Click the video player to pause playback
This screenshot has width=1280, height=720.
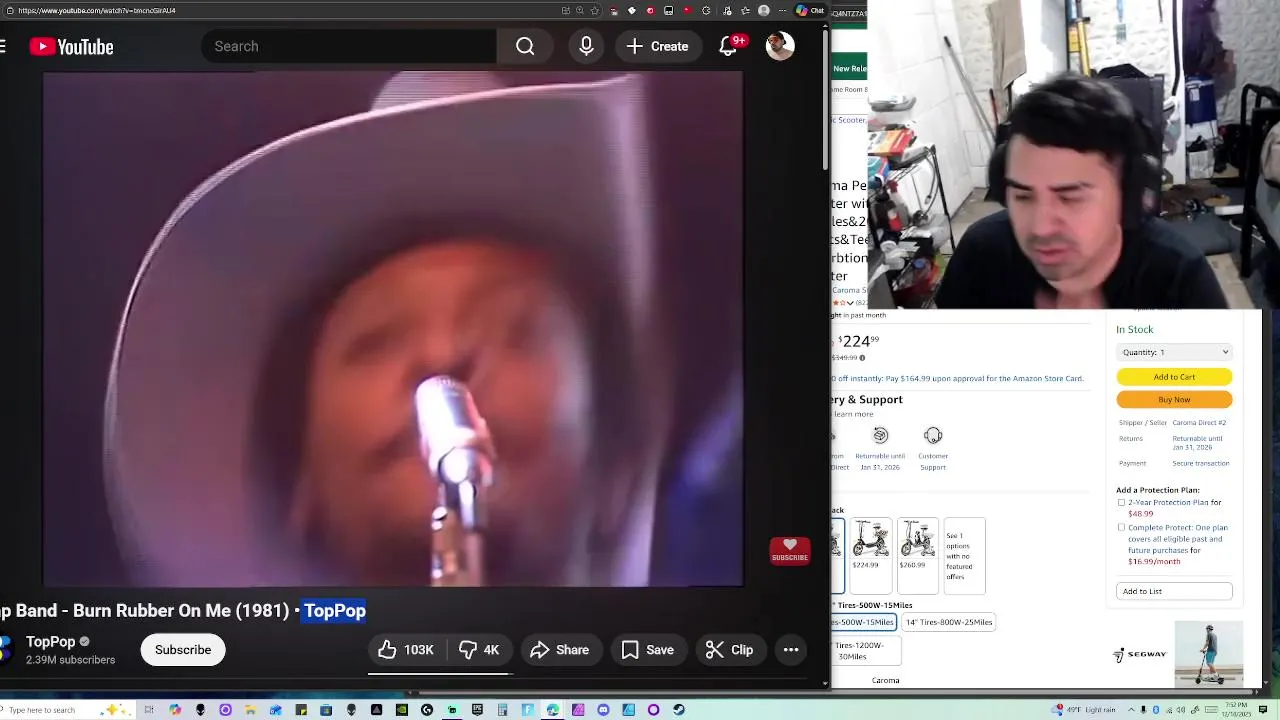click(392, 329)
